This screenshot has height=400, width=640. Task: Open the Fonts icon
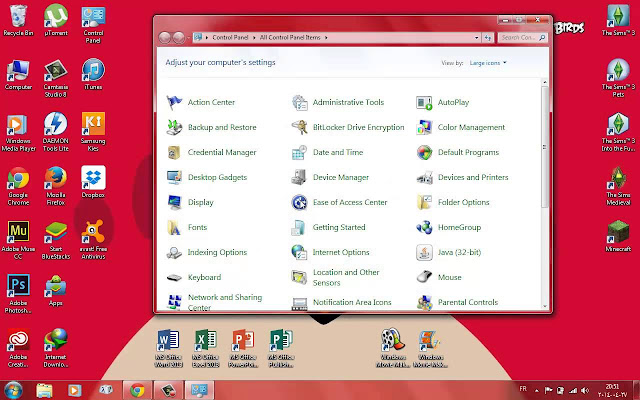click(174, 227)
